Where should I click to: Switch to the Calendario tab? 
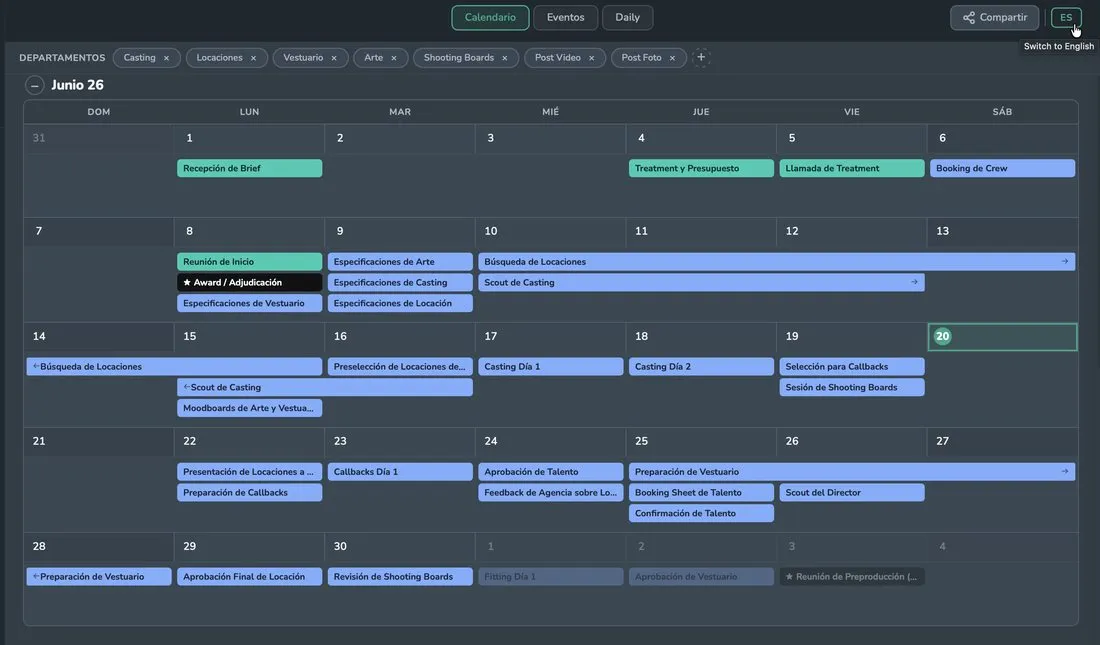490,18
